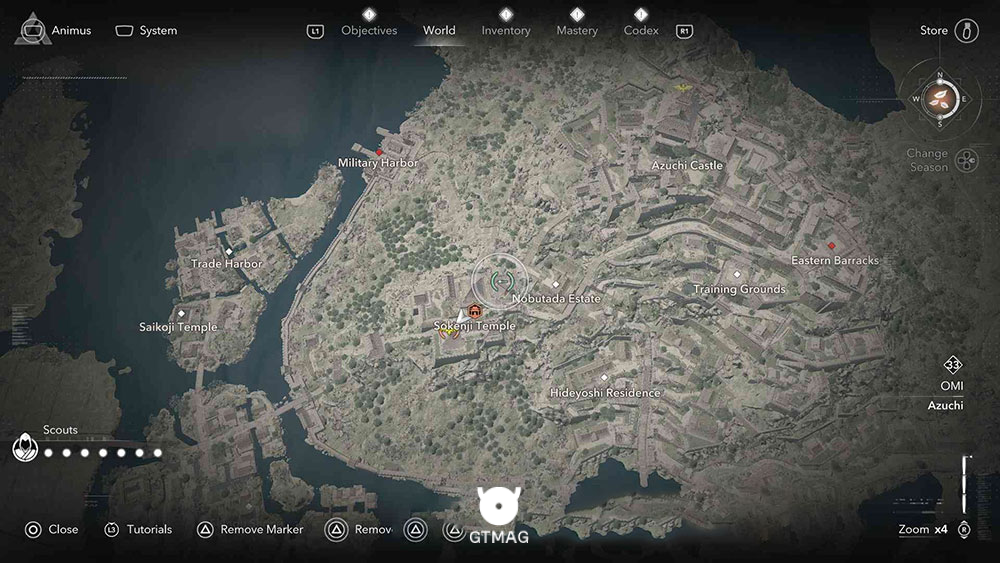Image resolution: width=1000 pixels, height=563 pixels.
Task: Click the OMI region name
Action: tap(952, 386)
